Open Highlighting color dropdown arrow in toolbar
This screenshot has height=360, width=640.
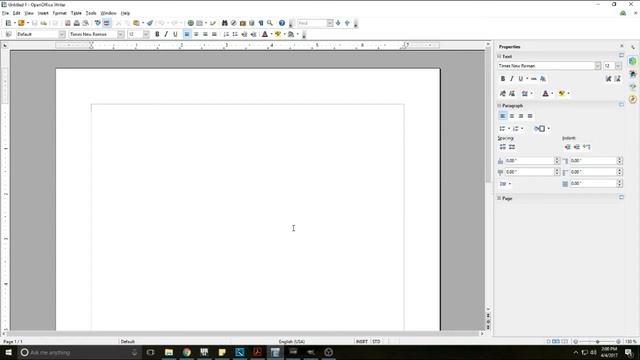click(x=284, y=34)
